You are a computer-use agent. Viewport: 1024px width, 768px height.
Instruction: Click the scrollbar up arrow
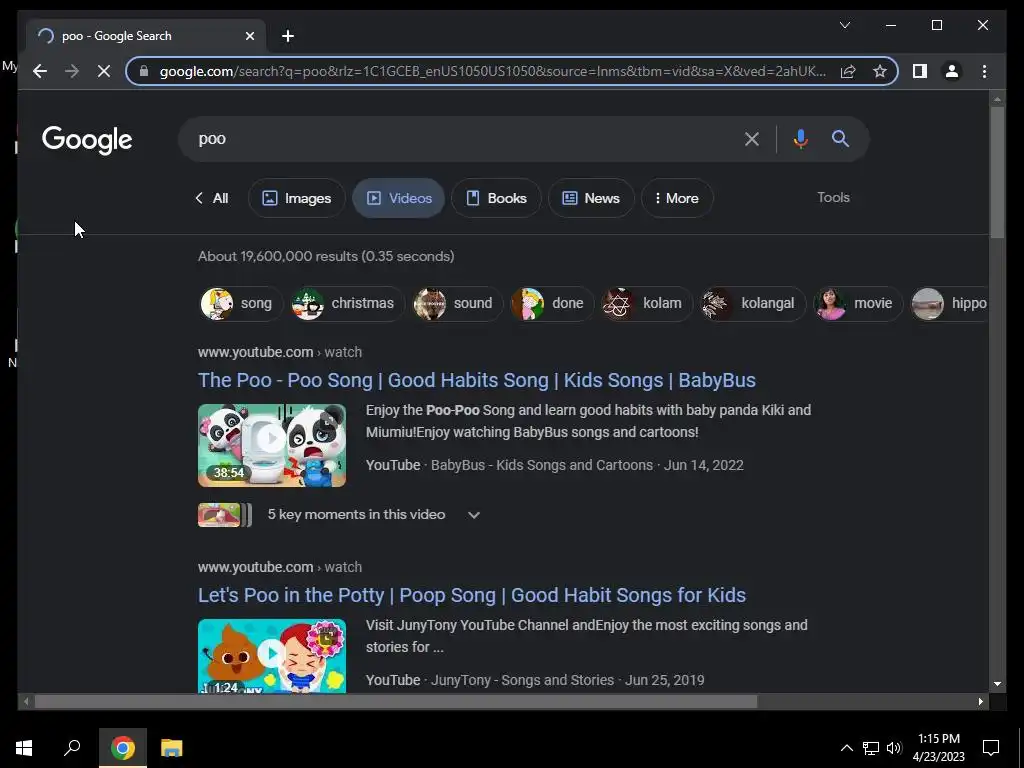pyautogui.click(x=997, y=99)
